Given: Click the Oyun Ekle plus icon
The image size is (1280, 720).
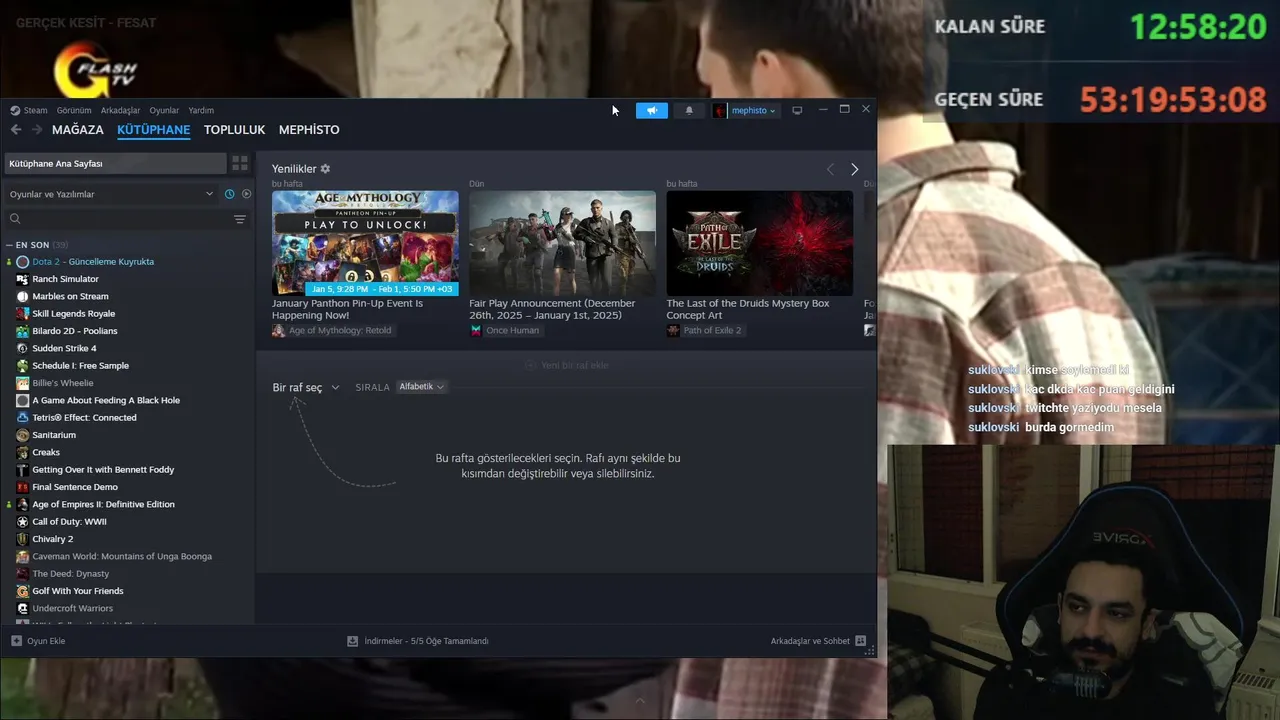Looking at the screenshot, I should pyautogui.click(x=16, y=641).
